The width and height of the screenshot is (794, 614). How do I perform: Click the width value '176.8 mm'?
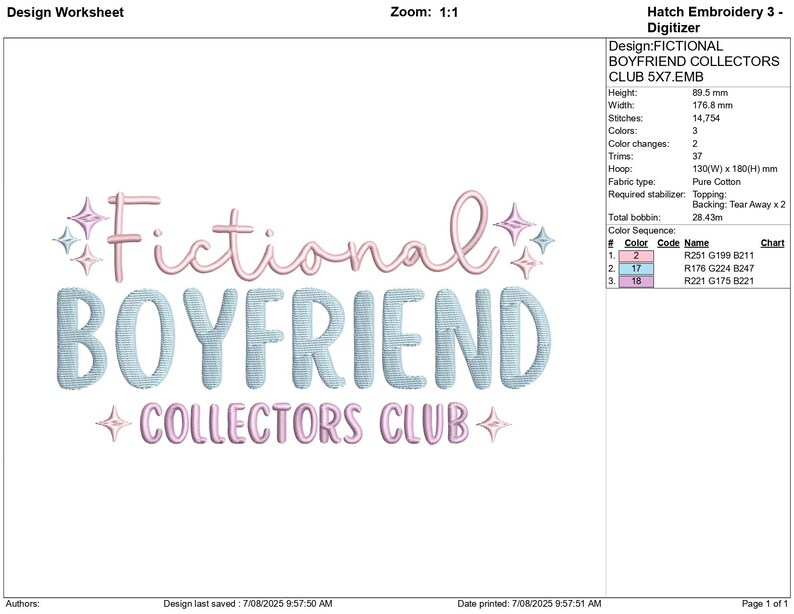pyautogui.click(x=712, y=105)
